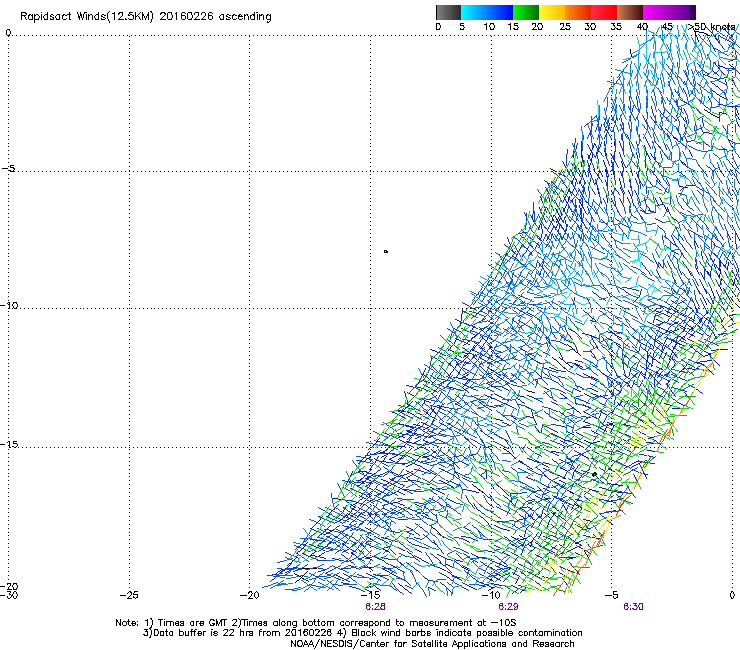Click the gray 0–5 knots legend swatch
The width and height of the screenshot is (740, 650).
click(x=448, y=12)
